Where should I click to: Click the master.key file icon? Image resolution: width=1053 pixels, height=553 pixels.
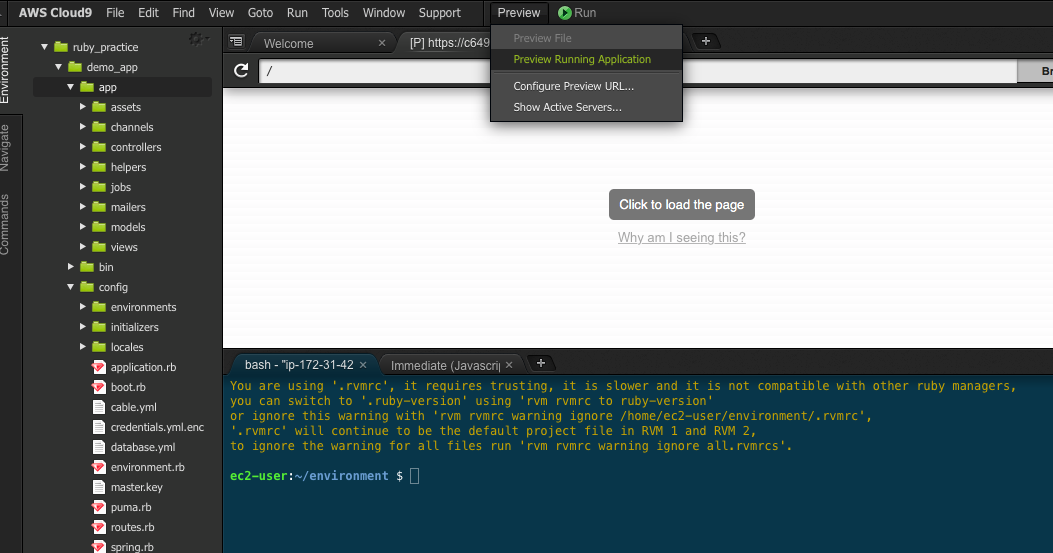click(x=99, y=487)
